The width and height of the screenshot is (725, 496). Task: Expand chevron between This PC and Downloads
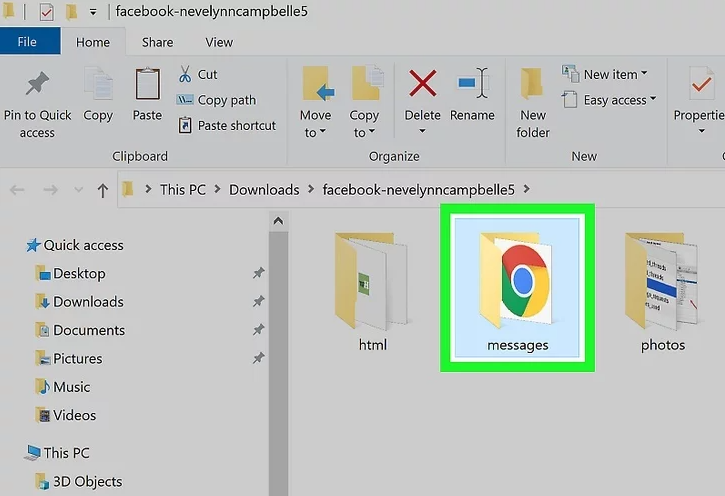217,189
